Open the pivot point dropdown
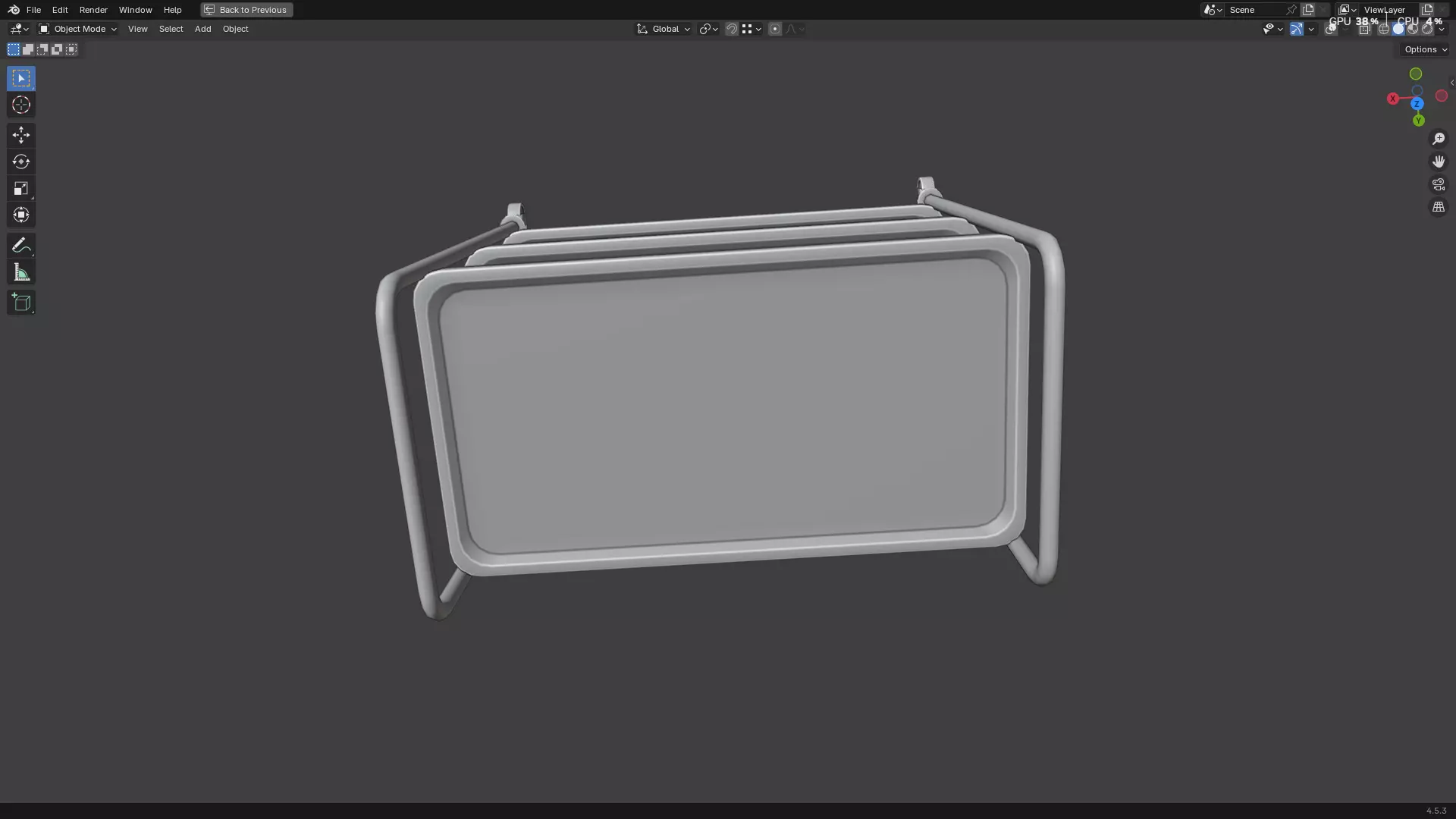Viewport: 1456px width, 819px height. [708, 29]
